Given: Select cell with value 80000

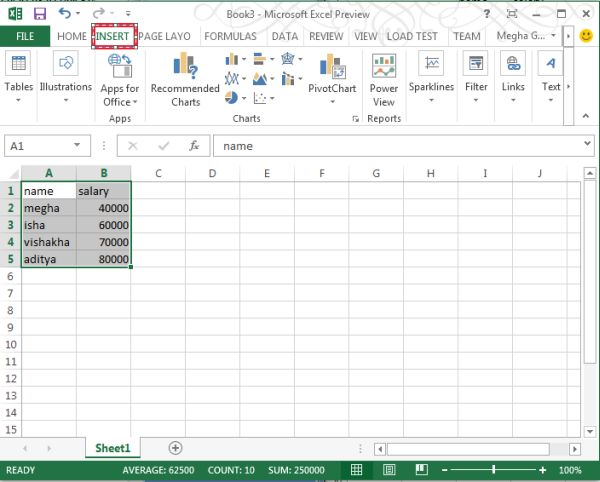Looking at the screenshot, I should click(x=103, y=259).
